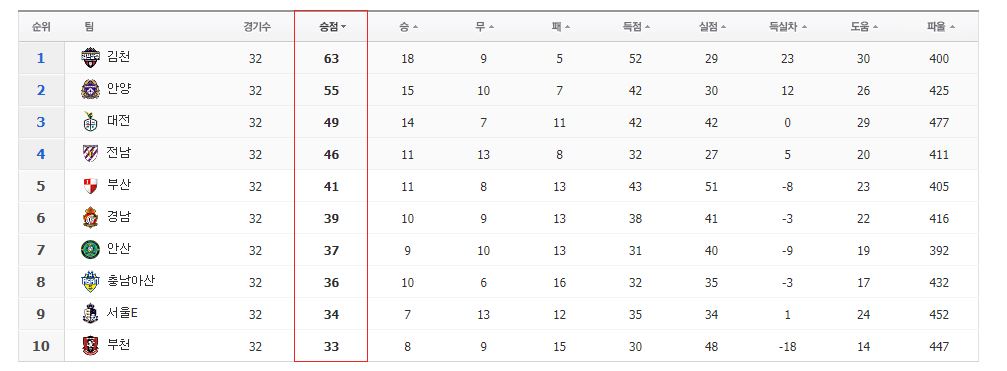Click the 전남 team emblem icon
Screen dimensions: 1007x371
pyautogui.click(x=91, y=153)
